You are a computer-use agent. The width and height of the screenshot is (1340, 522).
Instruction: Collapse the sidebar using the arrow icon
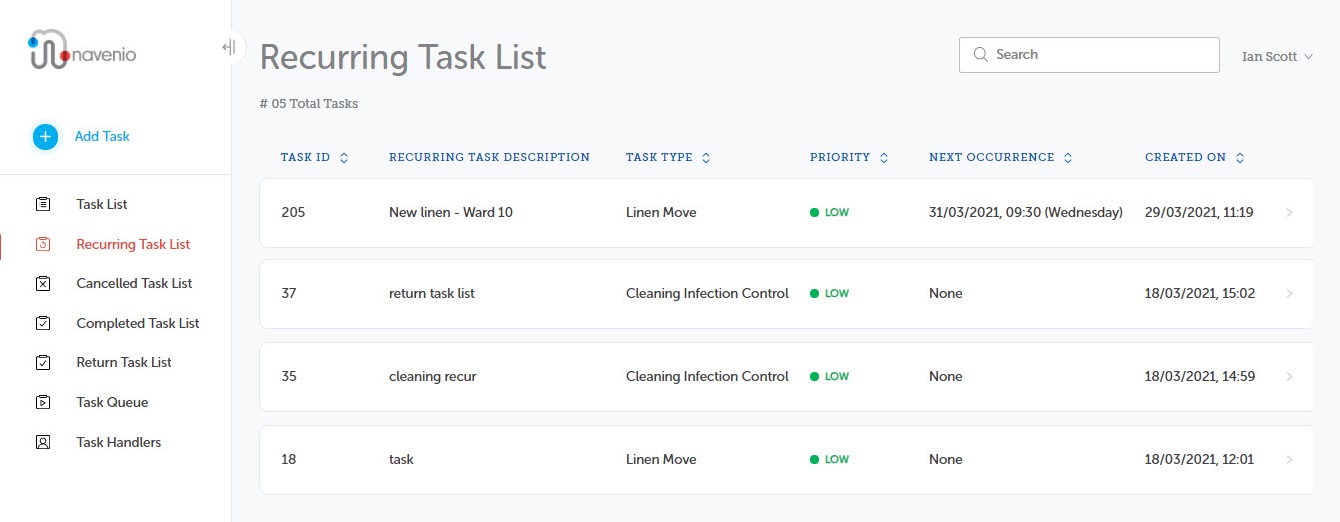click(229, 47)
